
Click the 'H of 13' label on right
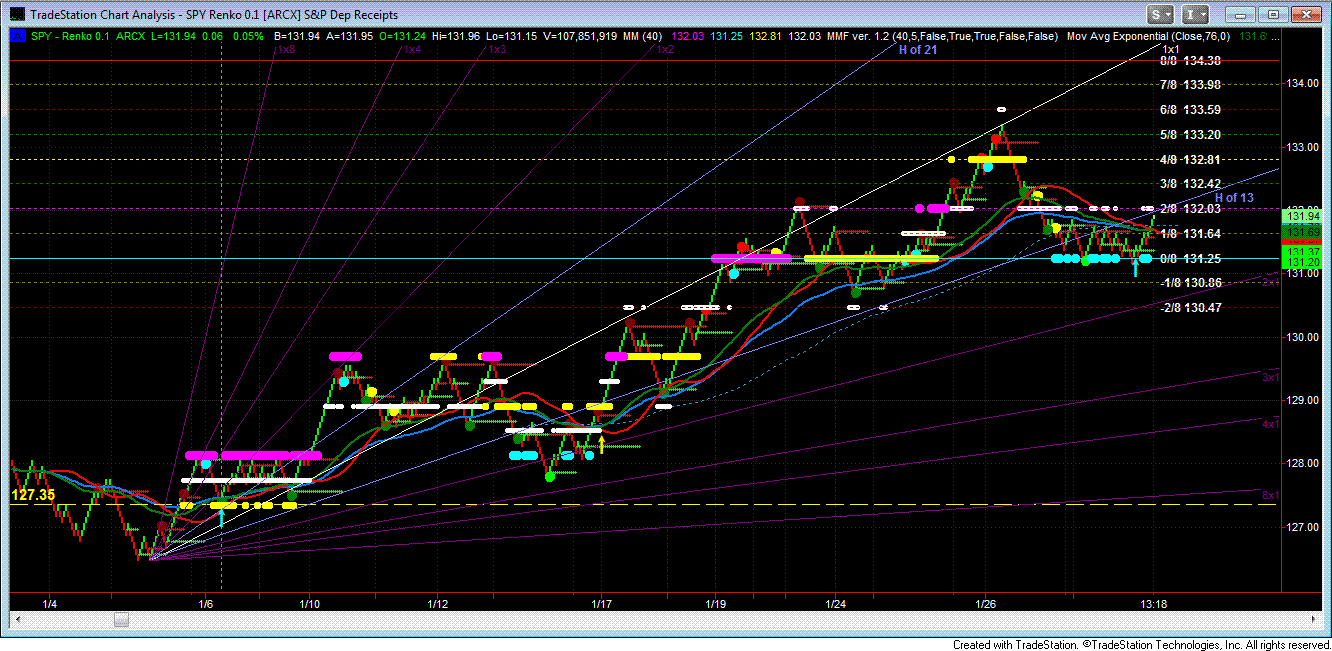click(x=1234, y=198)
